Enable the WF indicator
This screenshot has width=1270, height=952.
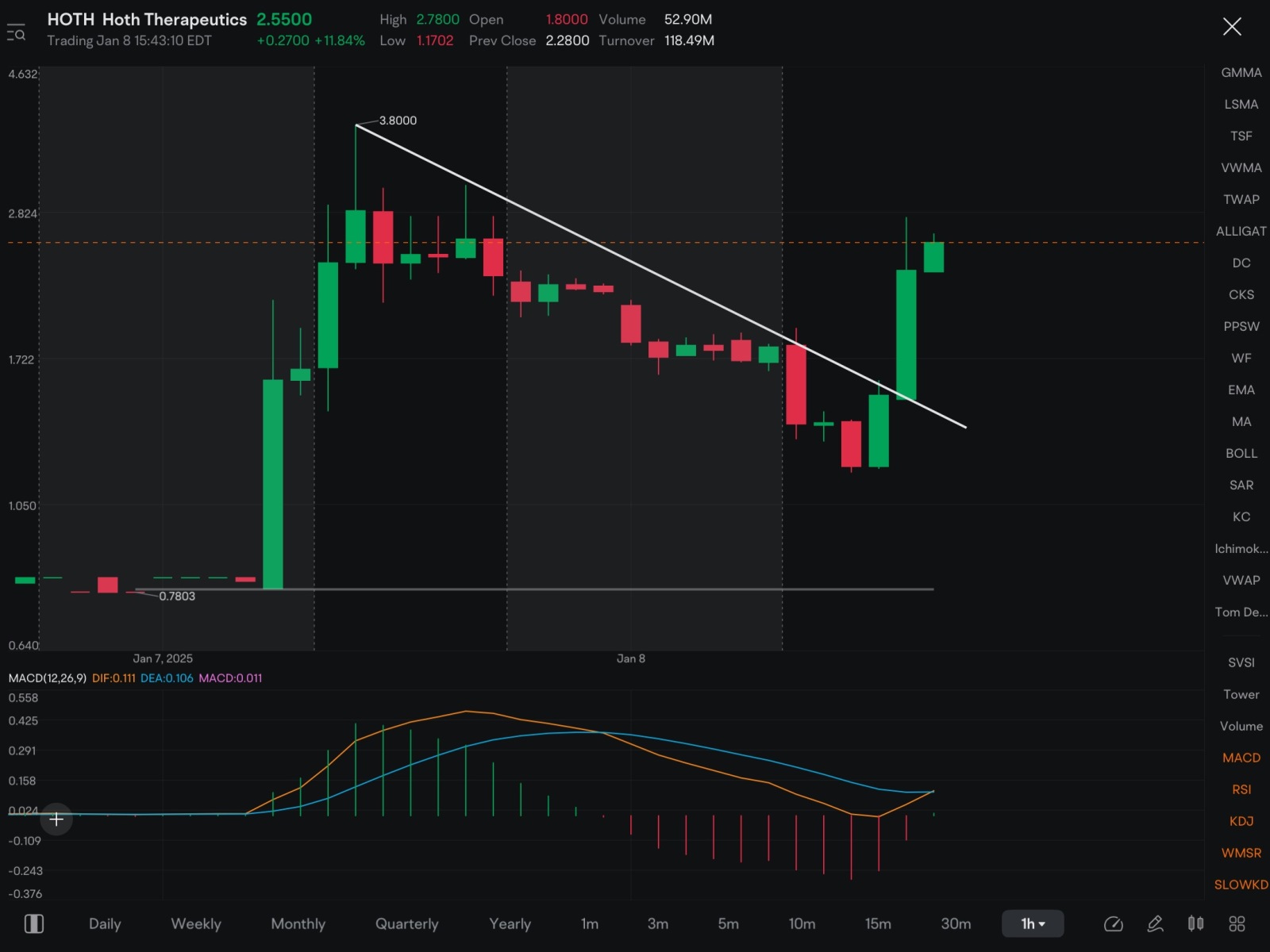[x=1241, y=358]
